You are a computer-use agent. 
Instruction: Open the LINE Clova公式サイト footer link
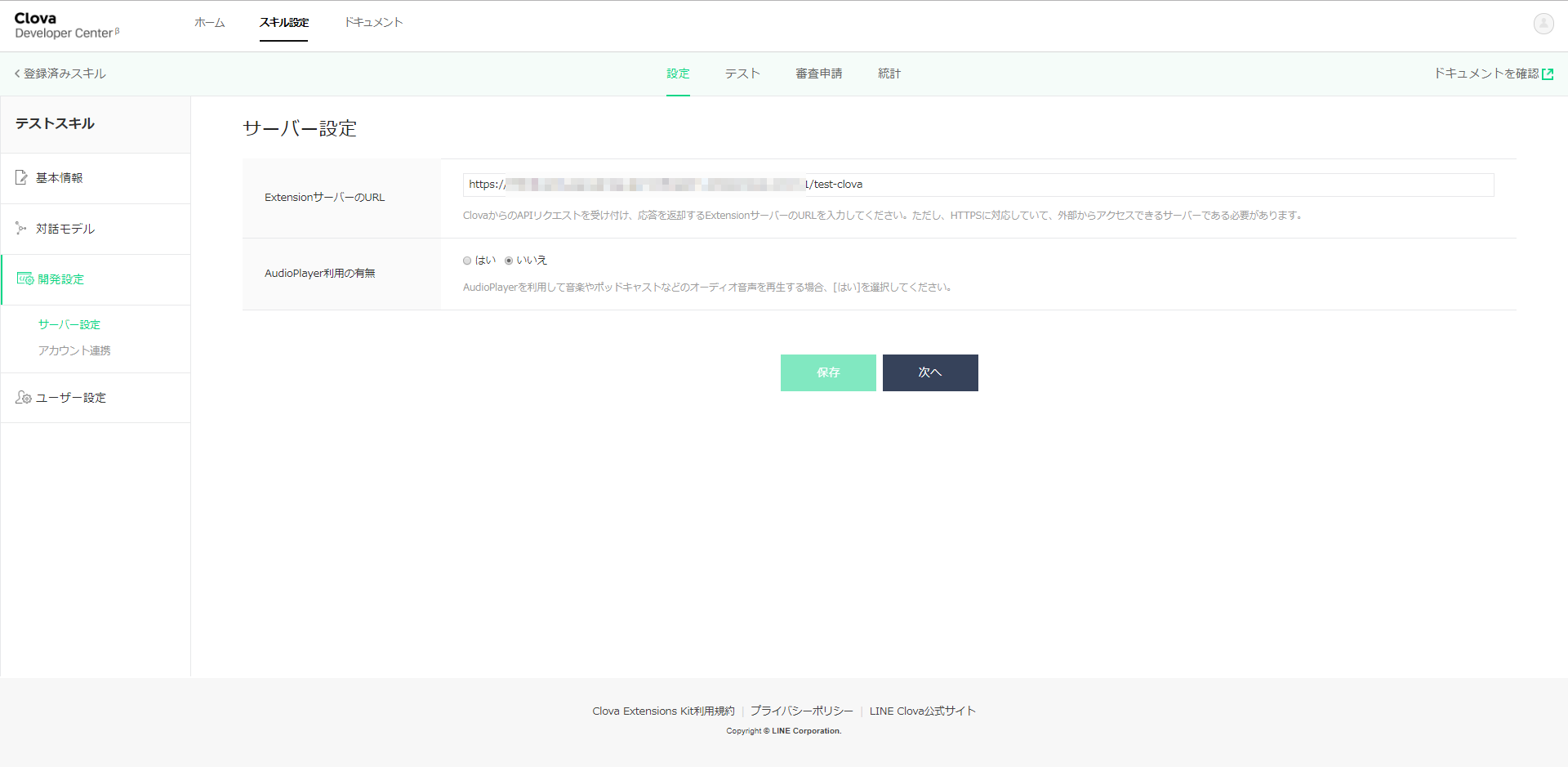pos(923,711)
